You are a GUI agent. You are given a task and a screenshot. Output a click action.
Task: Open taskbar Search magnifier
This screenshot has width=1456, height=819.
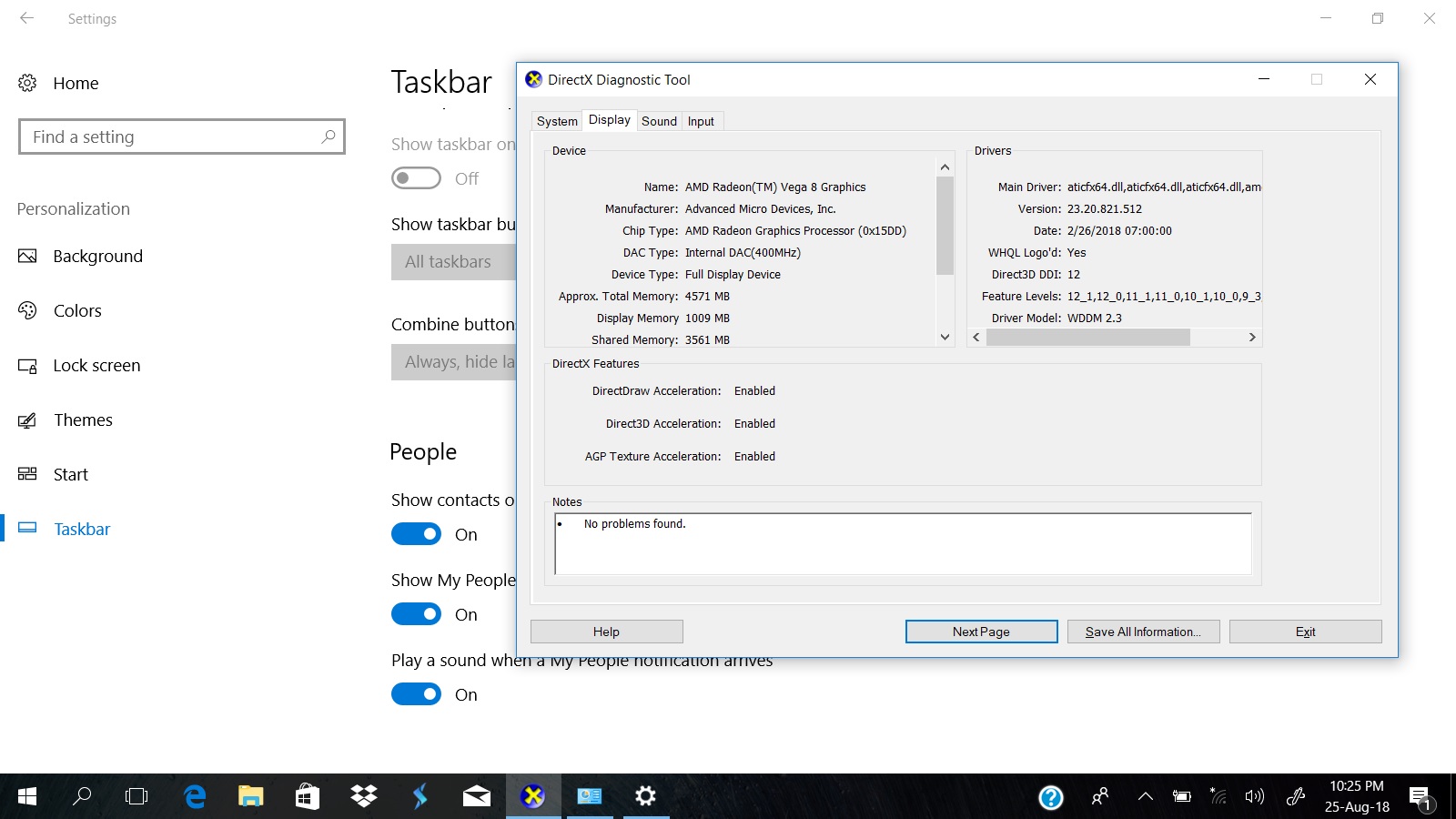coord(82,796)
